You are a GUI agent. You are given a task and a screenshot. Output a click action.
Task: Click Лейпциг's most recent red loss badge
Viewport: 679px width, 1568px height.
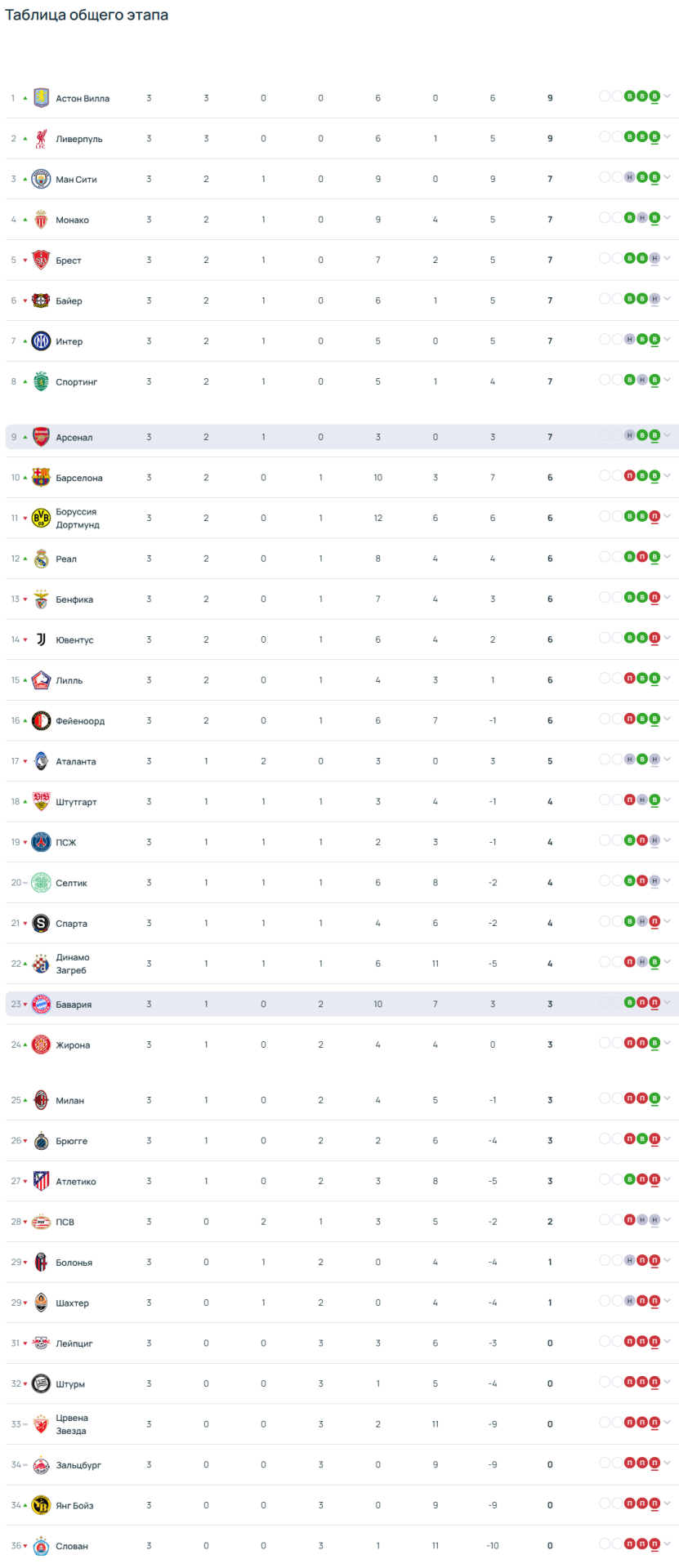tap(654, 1341)
